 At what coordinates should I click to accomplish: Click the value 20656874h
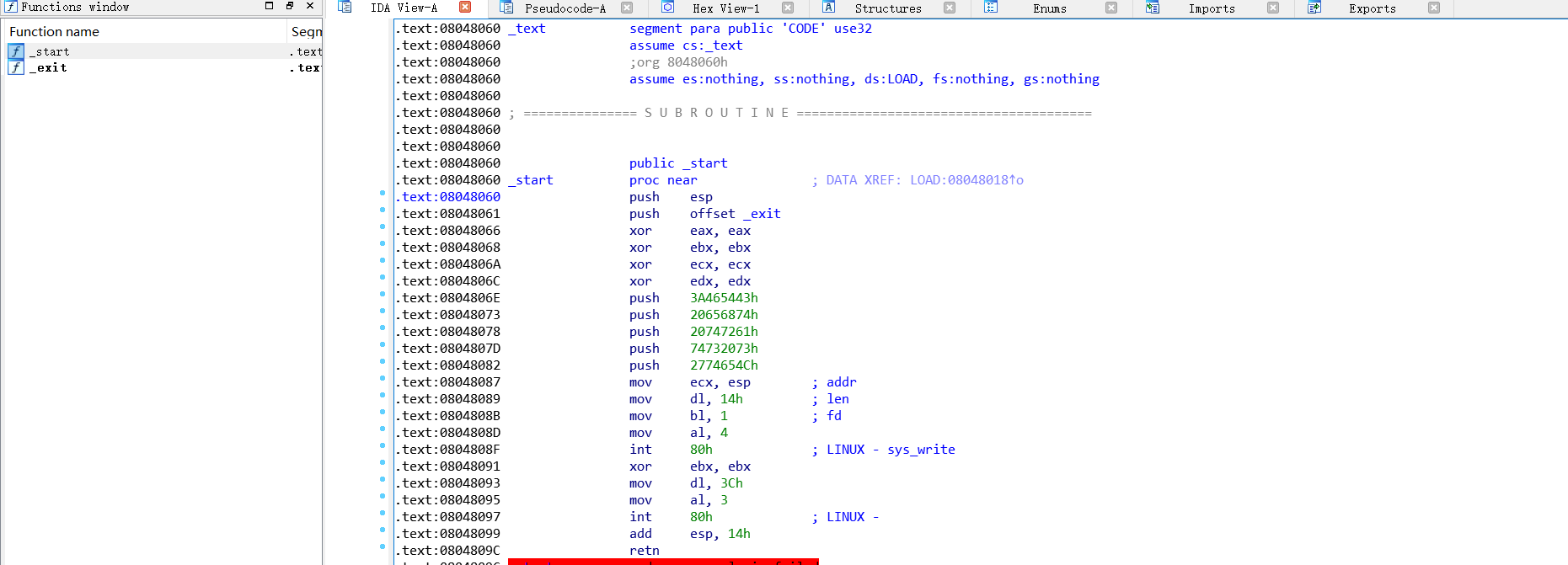[x=724, y=315]
